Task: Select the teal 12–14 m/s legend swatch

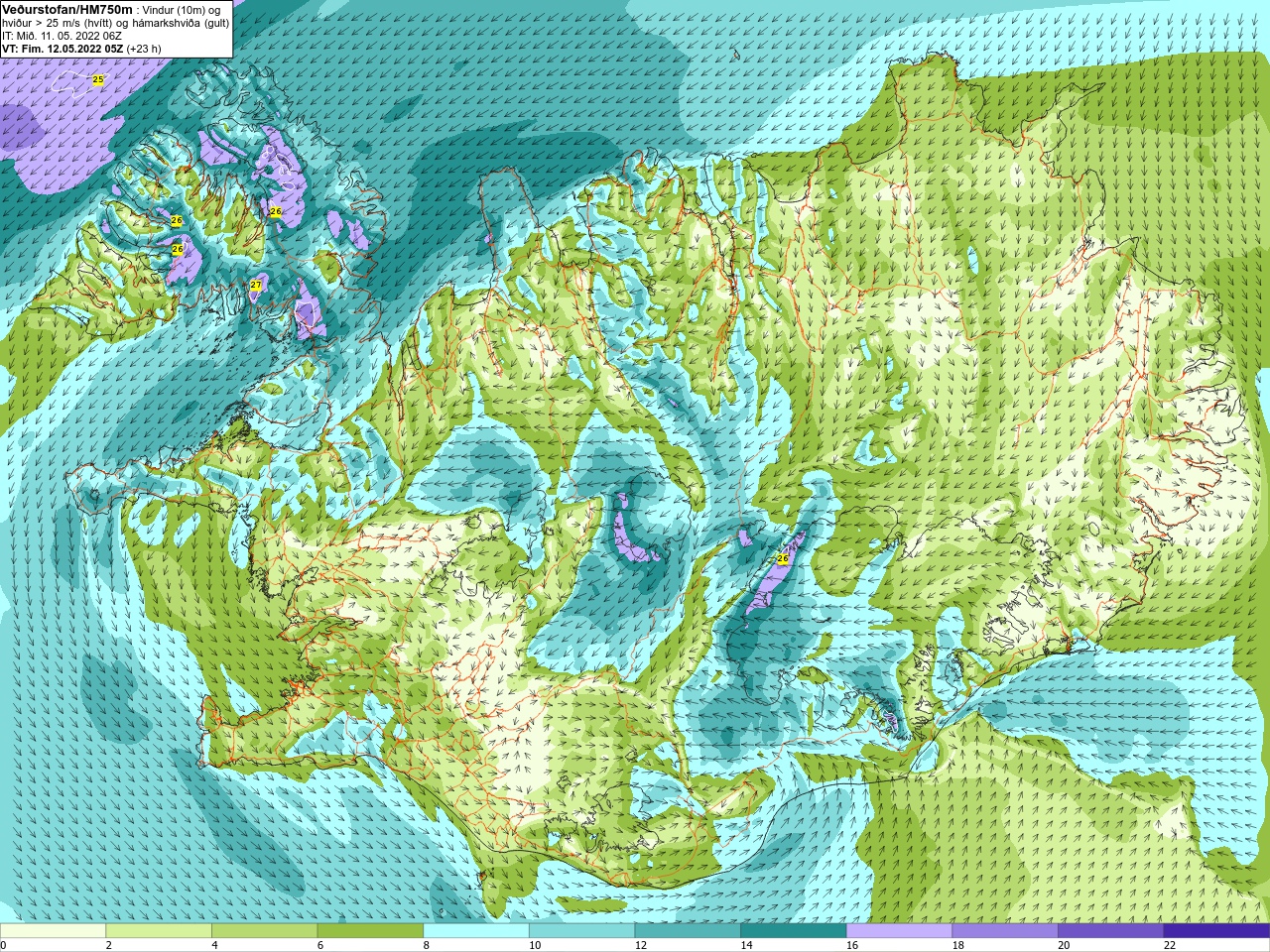Action: pos(688,931)
